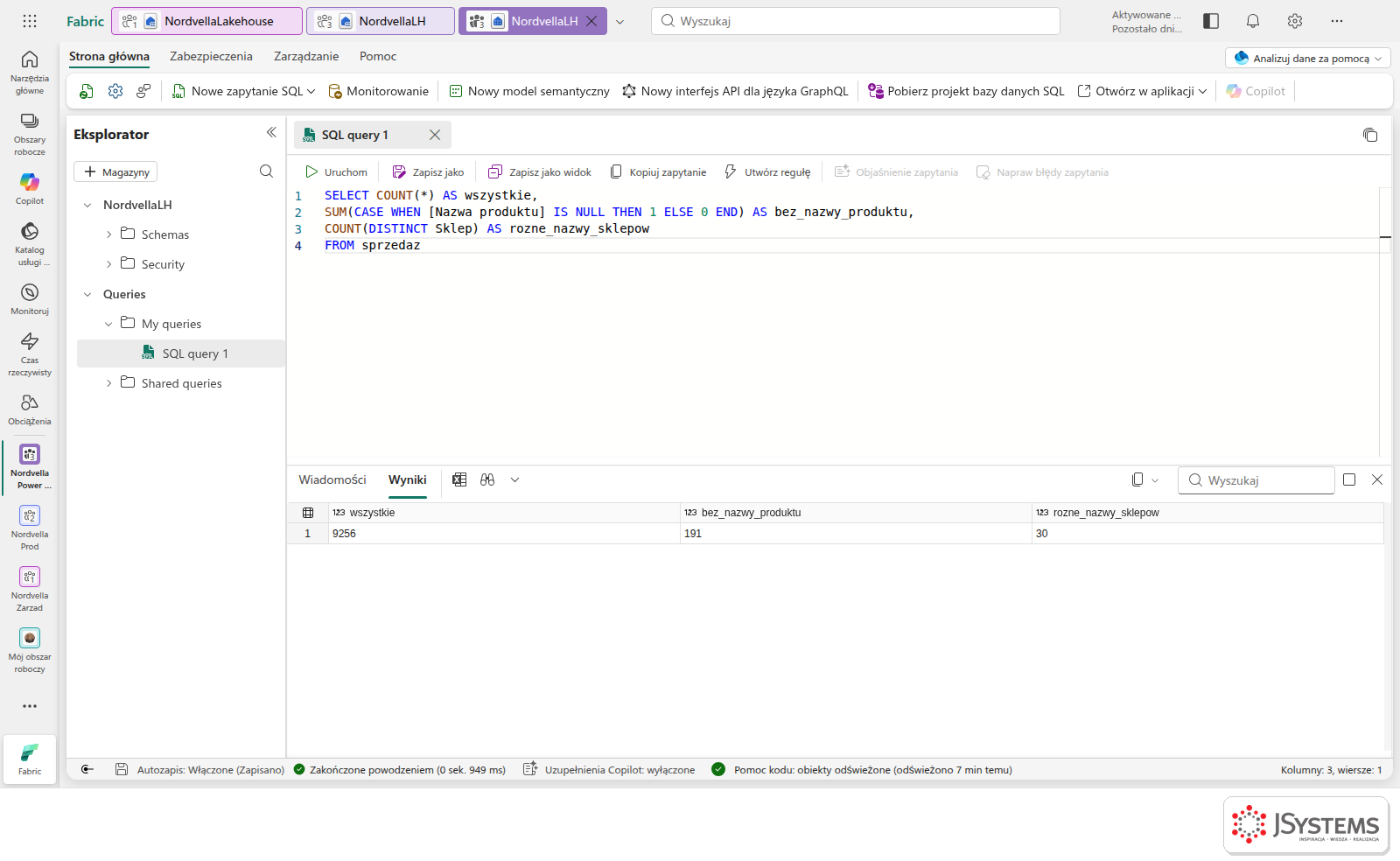The width and height of the screenshot is (1400, 861).
Task: Open results in Excel icon
Action: tap(459, 479)
